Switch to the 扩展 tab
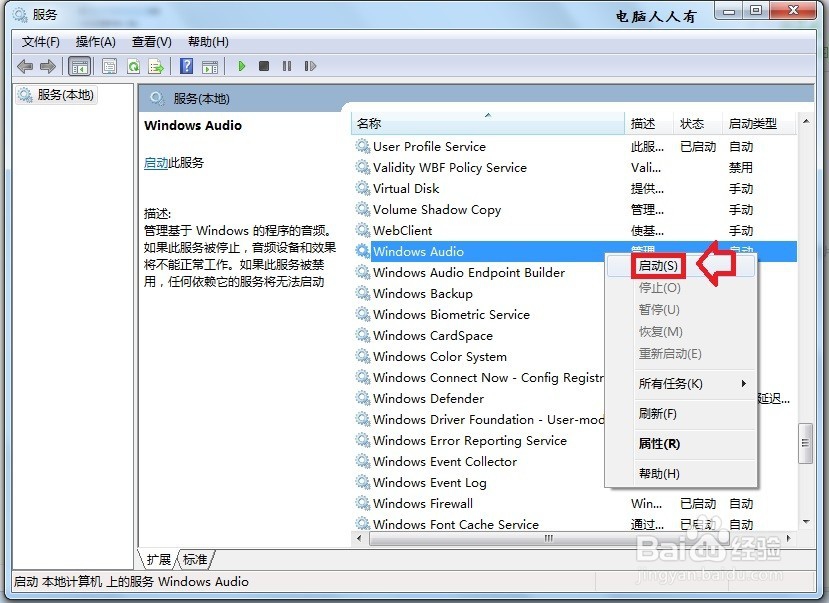 159,560
